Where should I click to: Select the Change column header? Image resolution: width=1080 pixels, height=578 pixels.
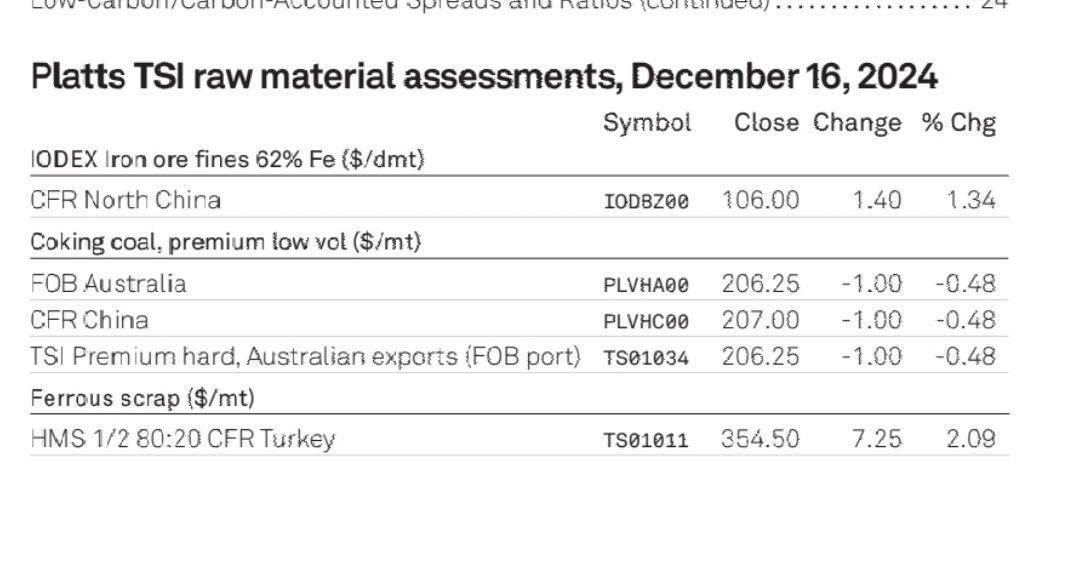(x=857, y=124)
